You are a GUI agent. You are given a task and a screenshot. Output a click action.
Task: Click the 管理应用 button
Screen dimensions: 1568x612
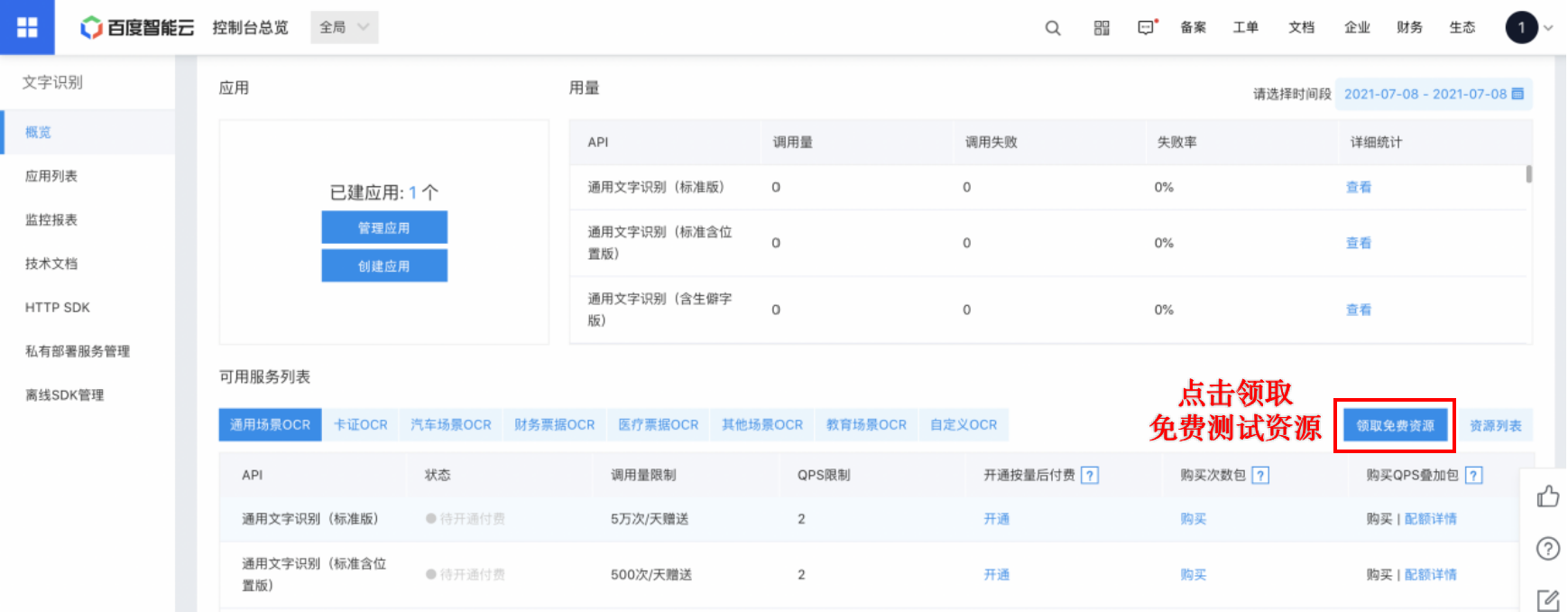[x=384, y=227]
